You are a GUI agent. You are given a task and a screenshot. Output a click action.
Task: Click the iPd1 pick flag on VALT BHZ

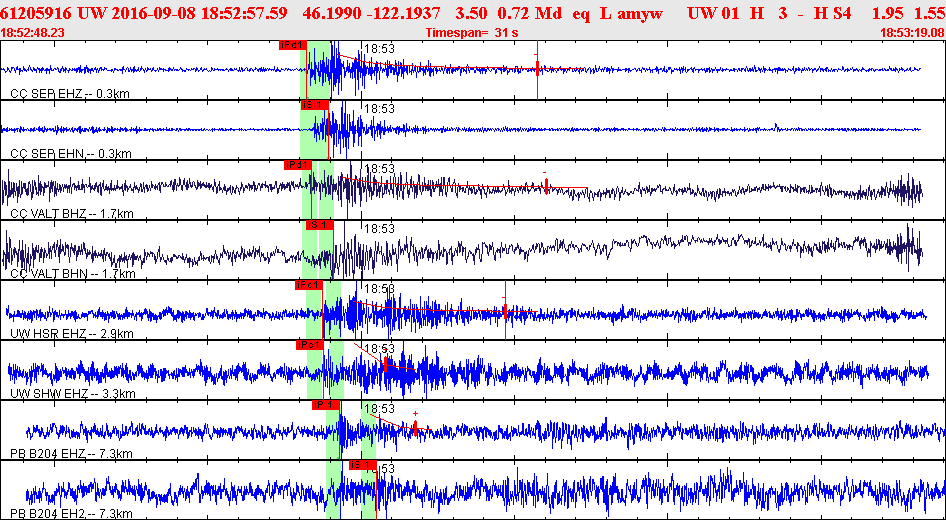pos(297,165)
